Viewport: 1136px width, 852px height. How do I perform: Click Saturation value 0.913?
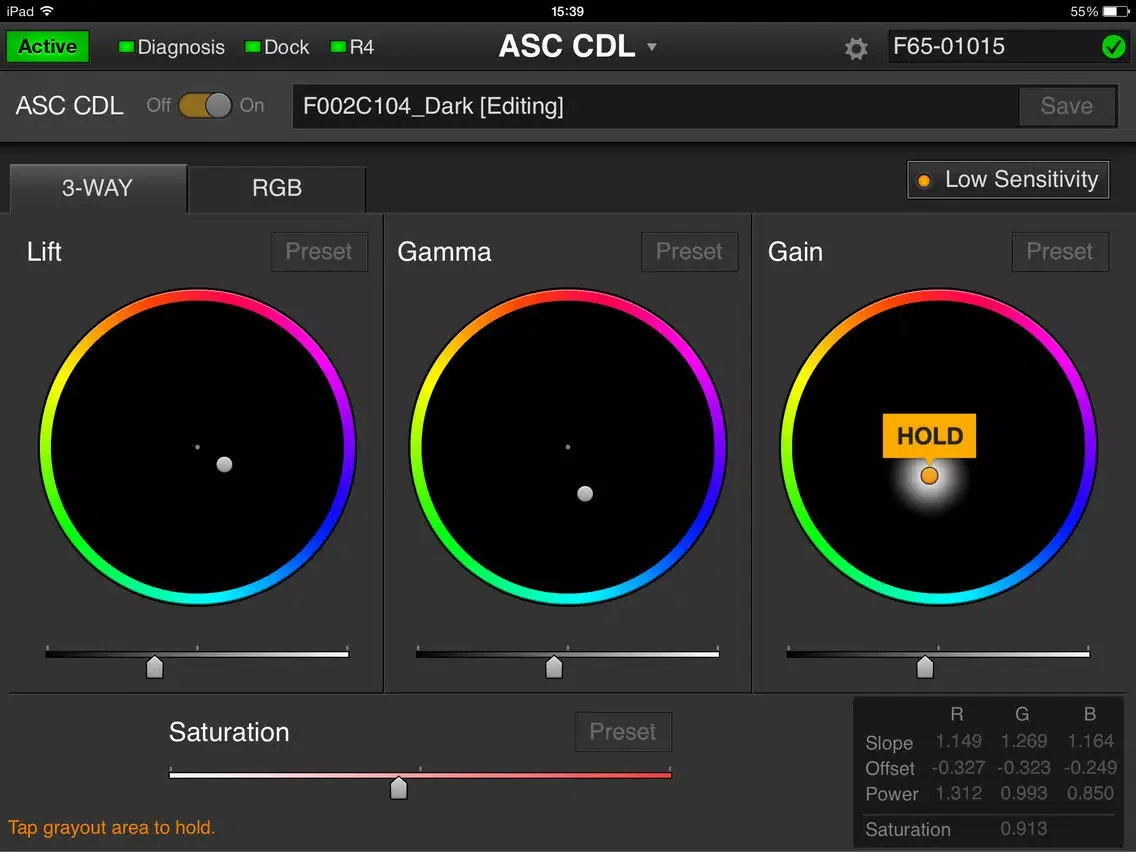coord(1024,829)
